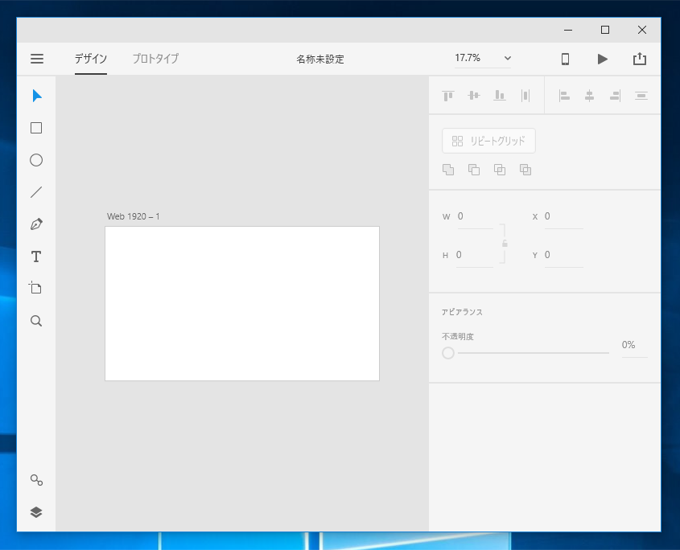Switch to the デザイン tab

point(91,59)
